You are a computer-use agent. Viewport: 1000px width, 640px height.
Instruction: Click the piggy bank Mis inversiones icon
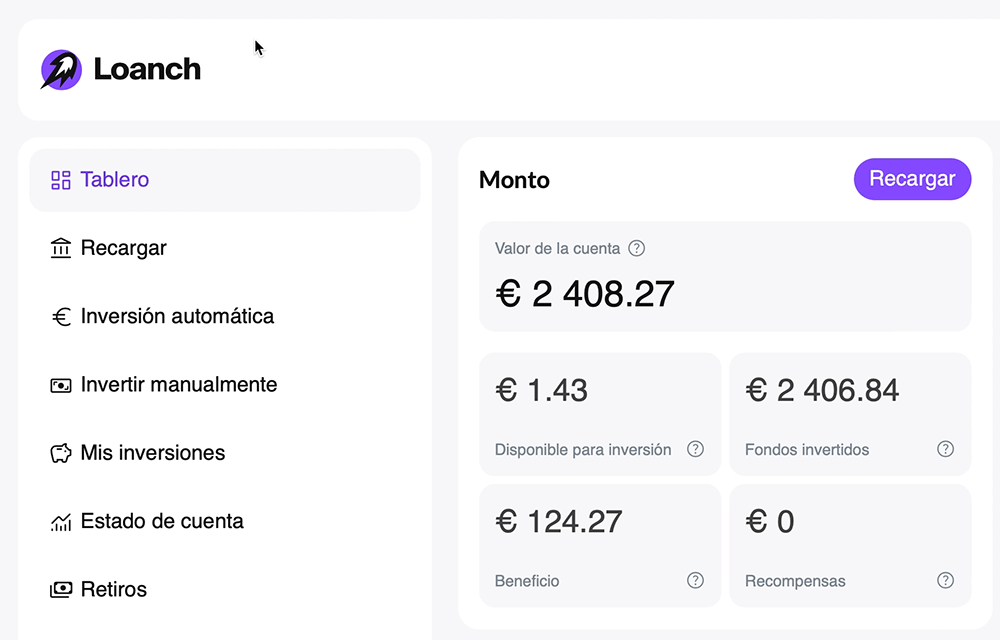point(61,453)
